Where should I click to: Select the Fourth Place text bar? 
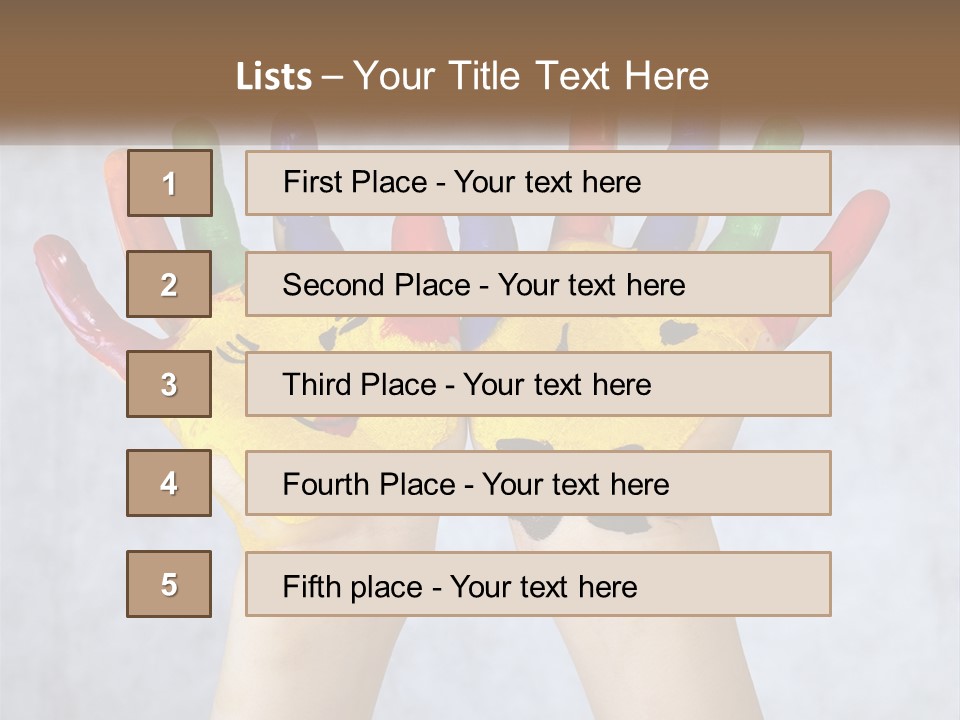tap(538, 484)
